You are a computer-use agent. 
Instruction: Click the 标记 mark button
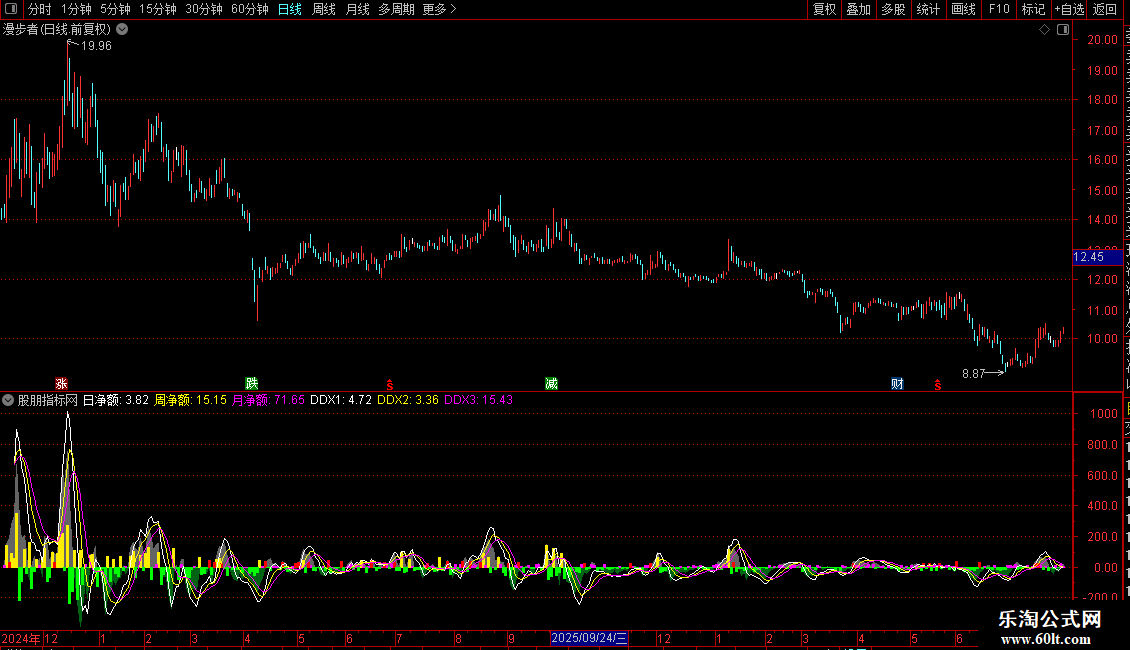point(1033,9)
